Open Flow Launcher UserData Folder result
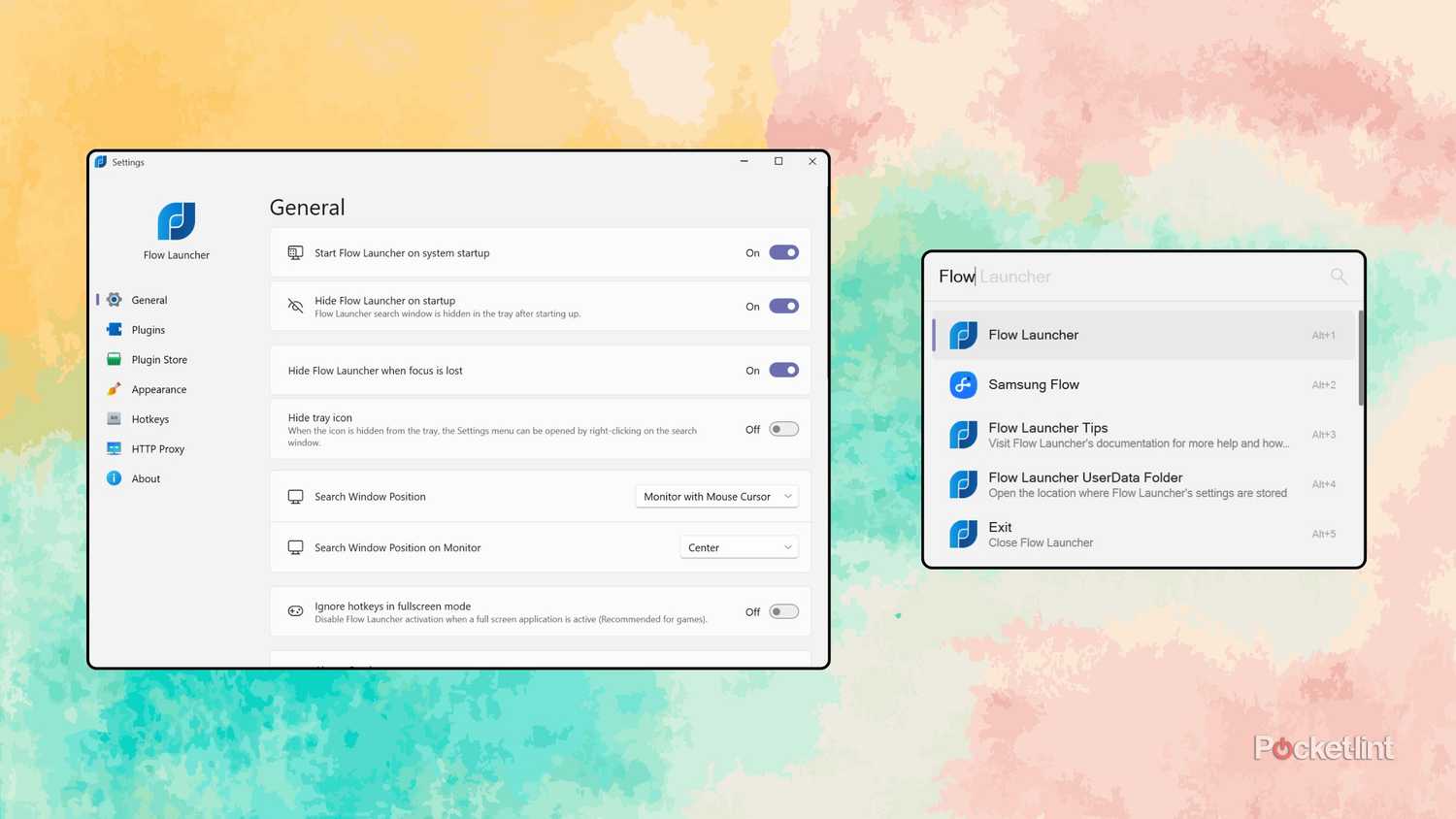This screenshot has width=1456, height=819. [x=1143, y=484]
